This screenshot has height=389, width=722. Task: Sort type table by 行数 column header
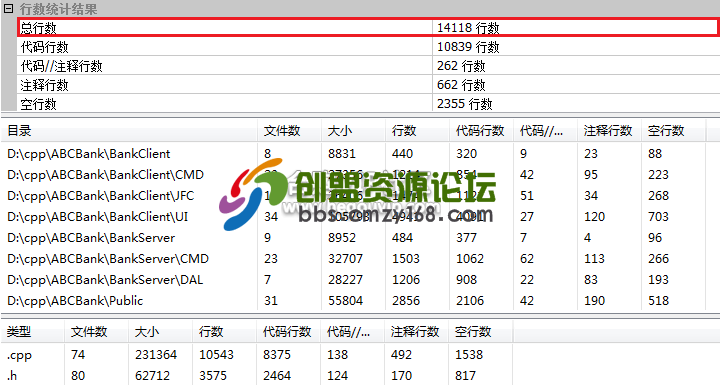coord(224,332)
